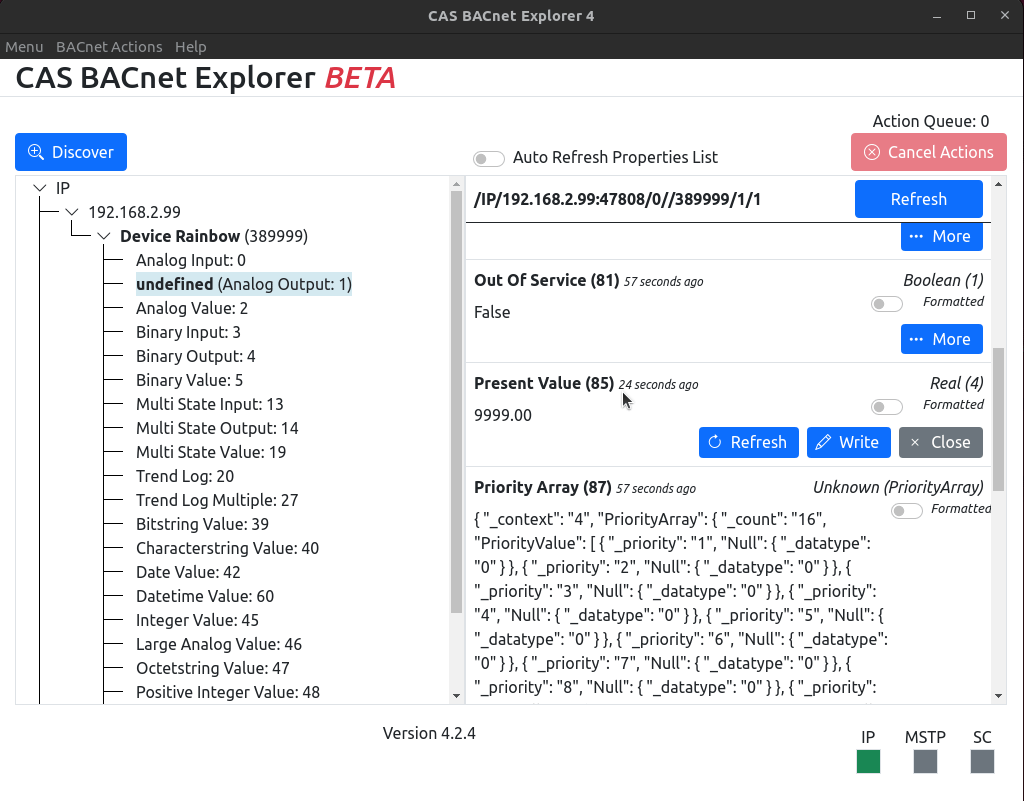Select Trend Log Multiple: 27
The image size is (1024, 801).
click(x=217, y=501)
